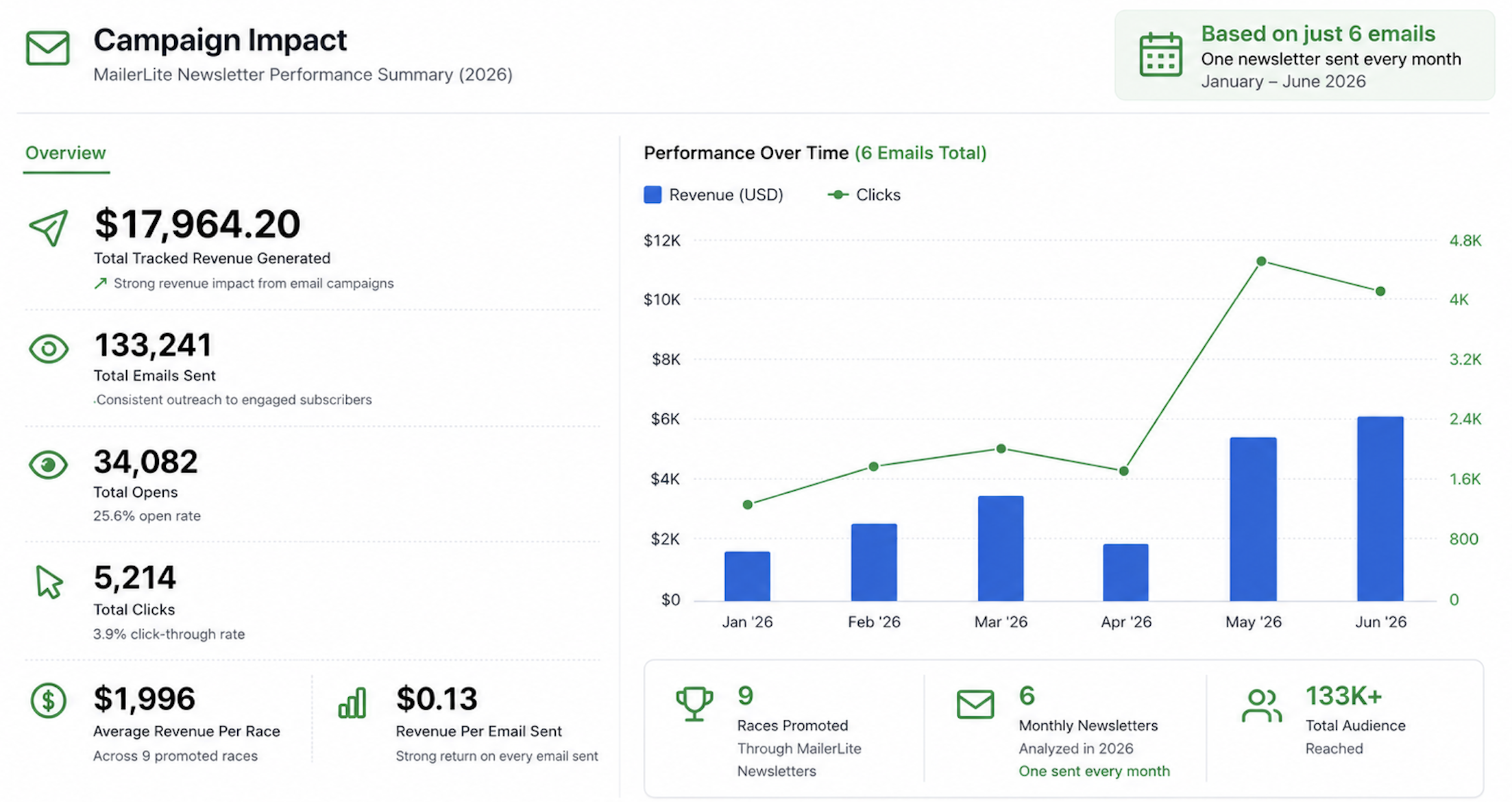Click the calendar icon in the header badge
Screen dimensions: 1512x802
[1160, 54]
